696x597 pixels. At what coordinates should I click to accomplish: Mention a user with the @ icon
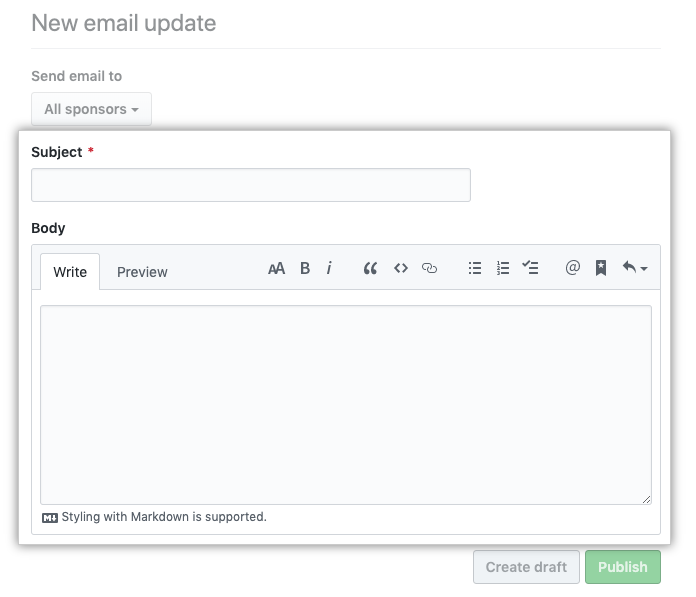point(572,268)
